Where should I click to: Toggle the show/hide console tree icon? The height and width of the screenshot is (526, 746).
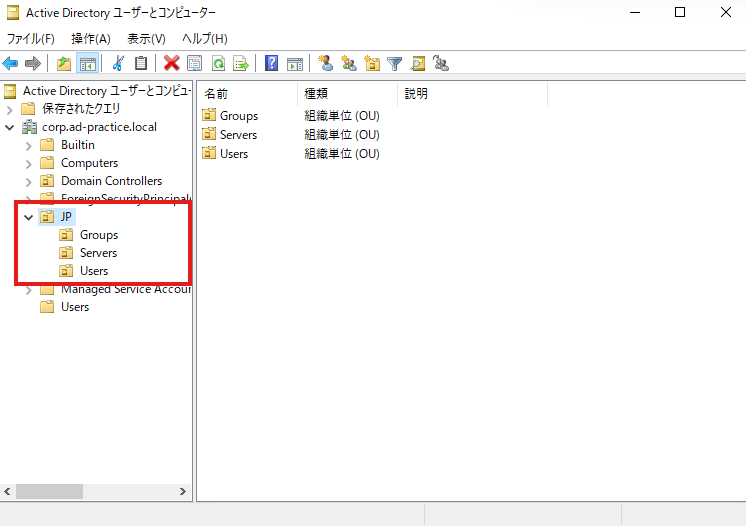[88, 63]
